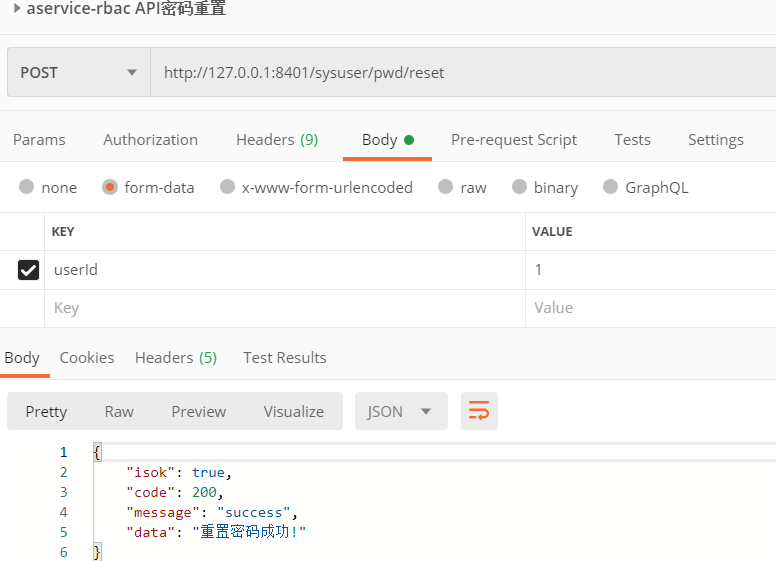This screenshot has height=561, width=776.
Task: Select the GraphQL body type
Action: tap(611, 187)
